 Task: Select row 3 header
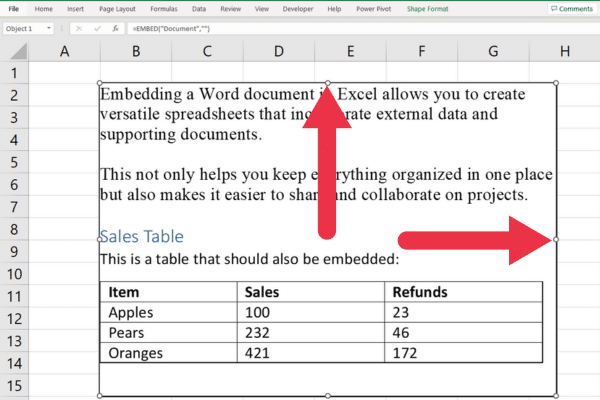click(14, 118)
